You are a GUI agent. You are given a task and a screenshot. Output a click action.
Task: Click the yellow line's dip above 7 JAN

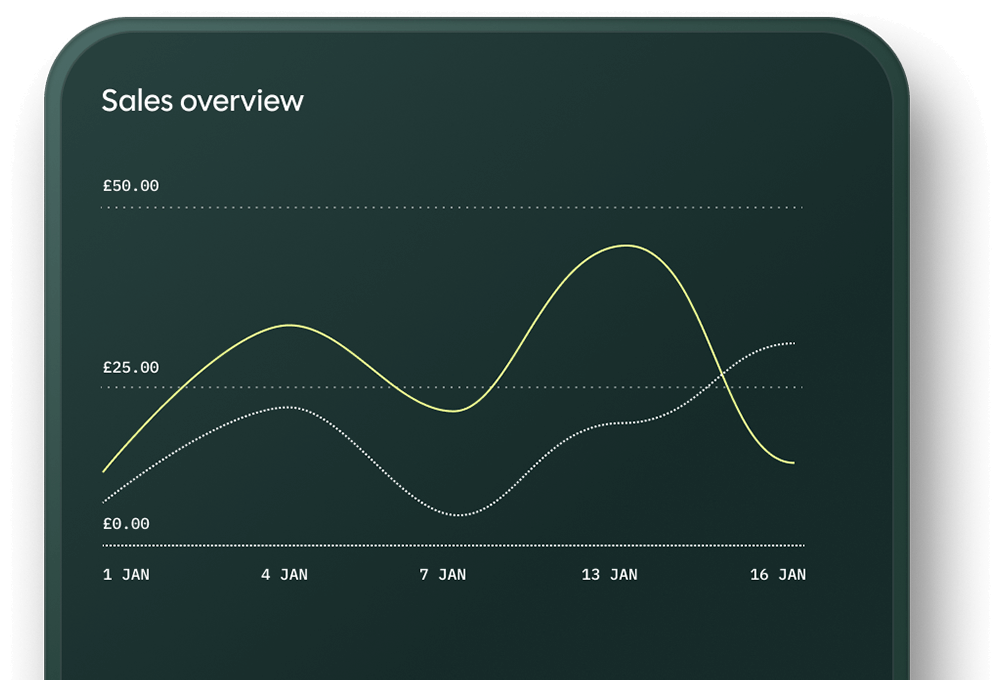coord(453,411)
